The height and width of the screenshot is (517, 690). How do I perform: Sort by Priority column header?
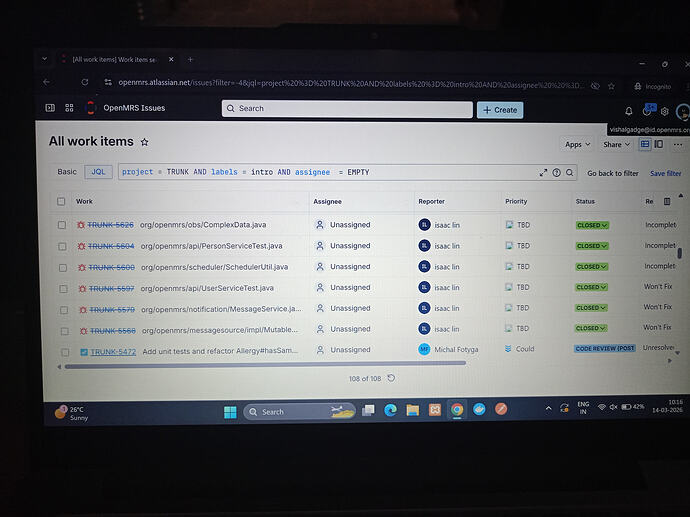click(x=516, y=202)
